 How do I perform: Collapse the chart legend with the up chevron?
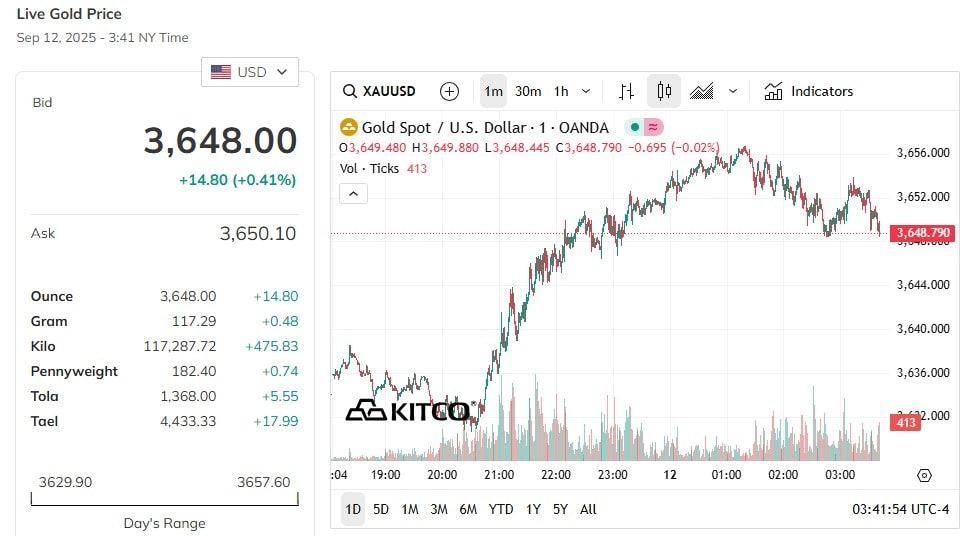pos(353,194)
